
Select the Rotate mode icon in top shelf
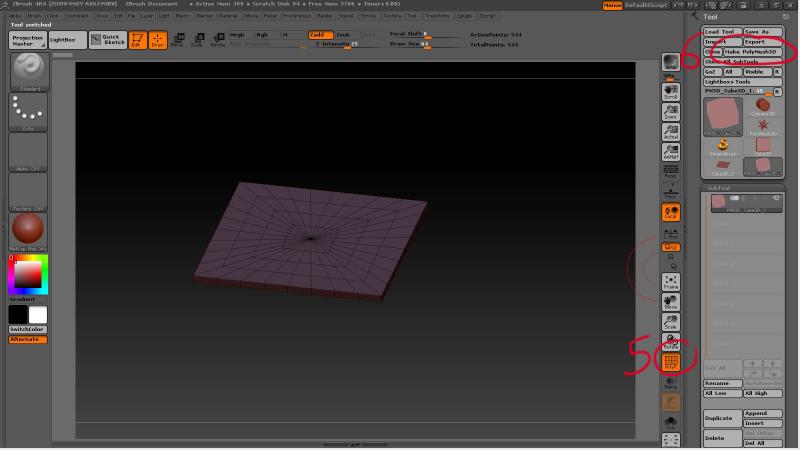[218, 40]
